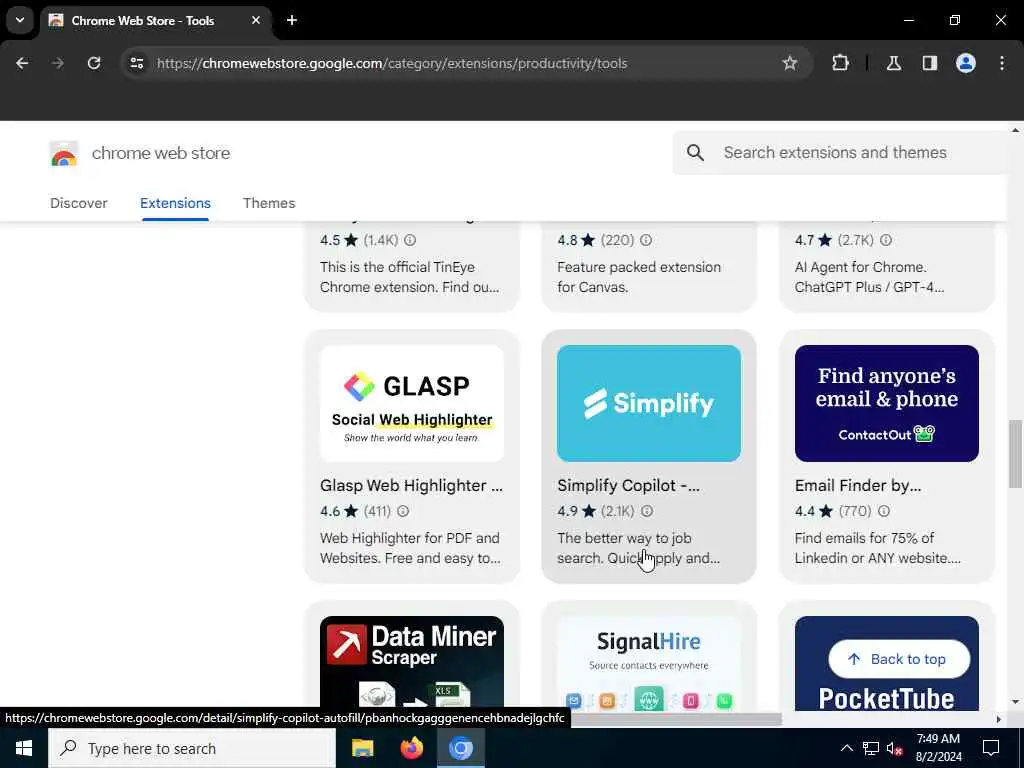This screenshot has width=1024, height=768.
Task: Click Email Finder by... title
Action: pyautogui.click(x=858, y=485)
